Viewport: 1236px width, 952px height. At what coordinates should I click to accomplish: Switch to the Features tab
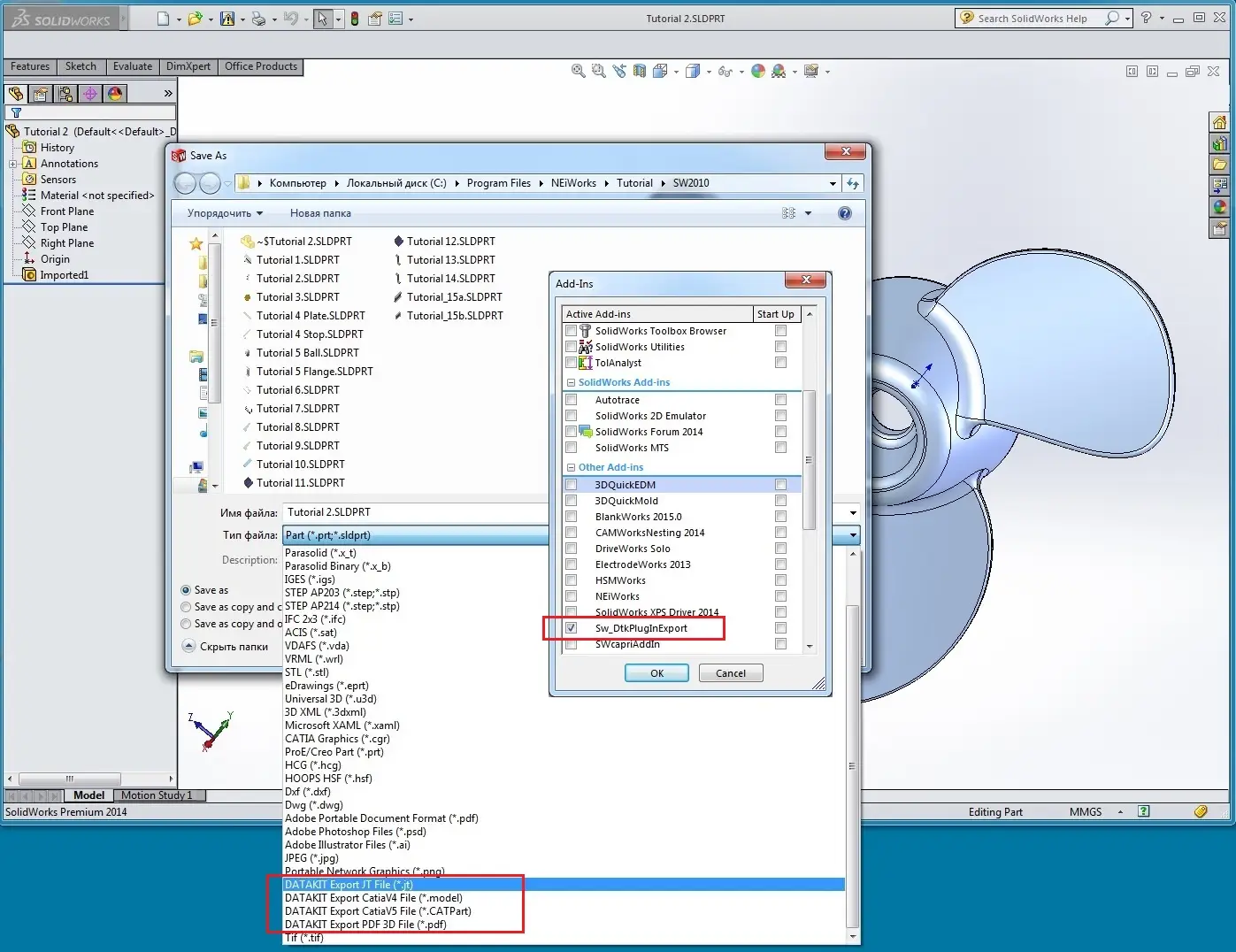pos(30,66)
